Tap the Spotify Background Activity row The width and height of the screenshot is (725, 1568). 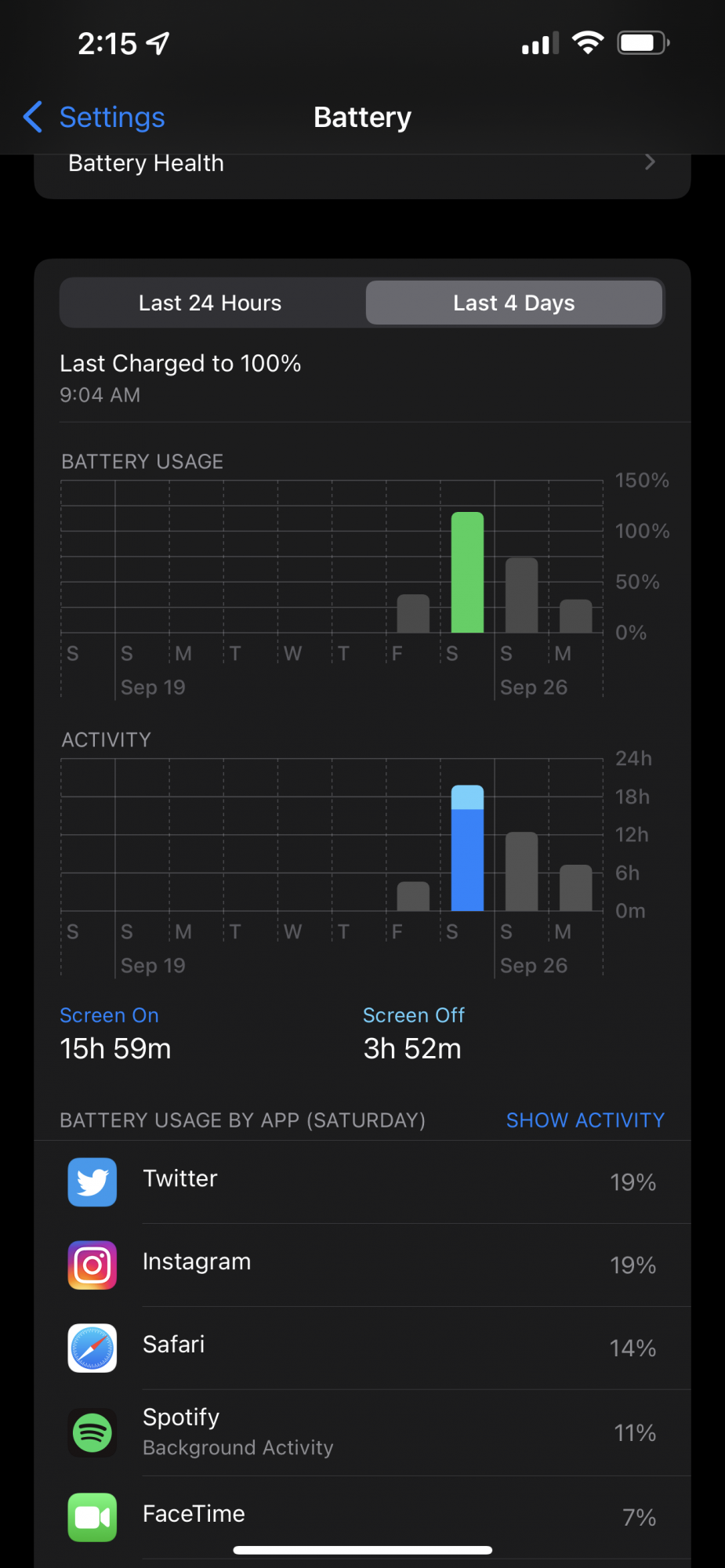(362, 1432)
